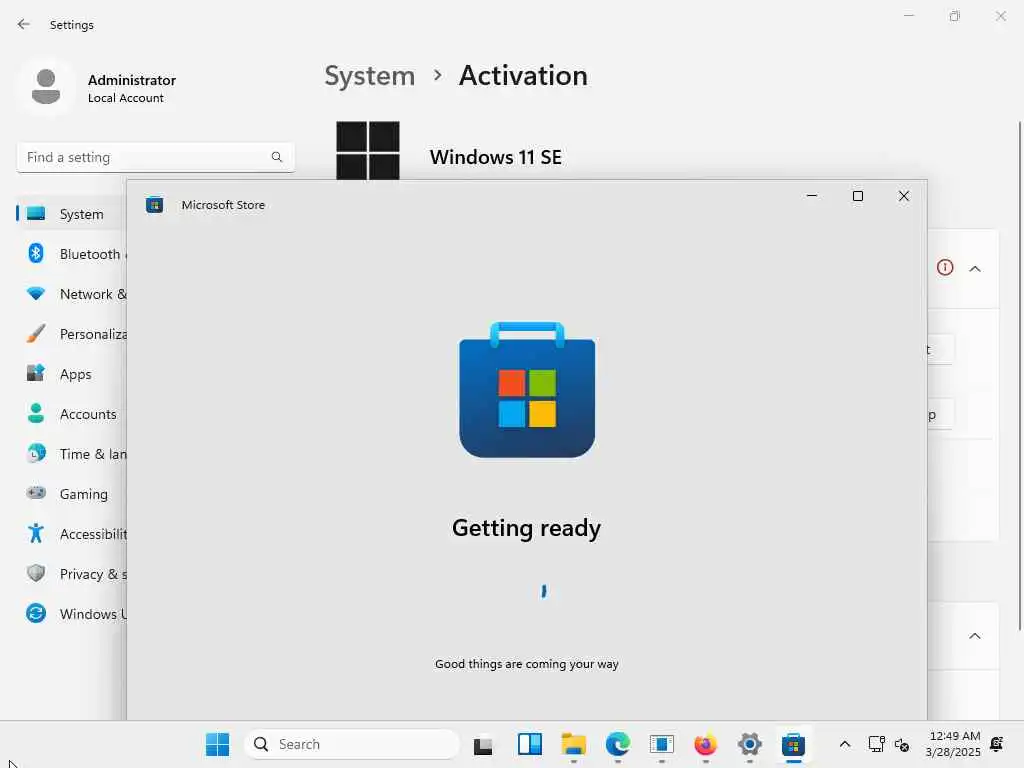Collapse the lower Settings section chevron

coord(975,636)
